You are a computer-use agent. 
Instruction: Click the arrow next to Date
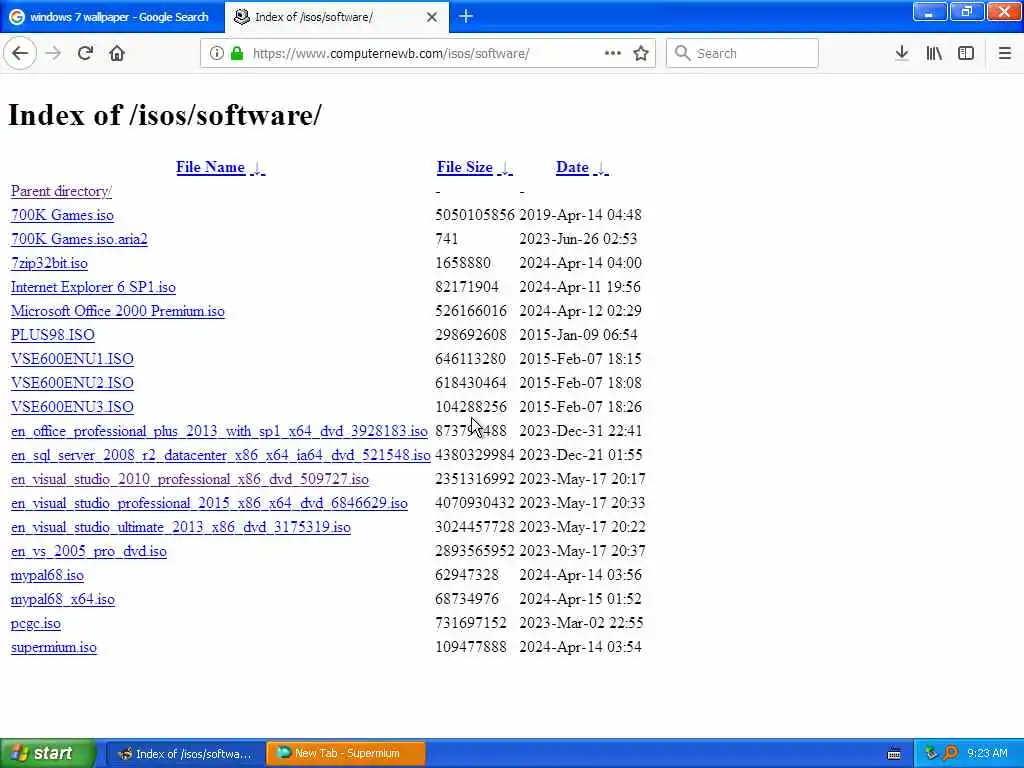pos(601,168)
